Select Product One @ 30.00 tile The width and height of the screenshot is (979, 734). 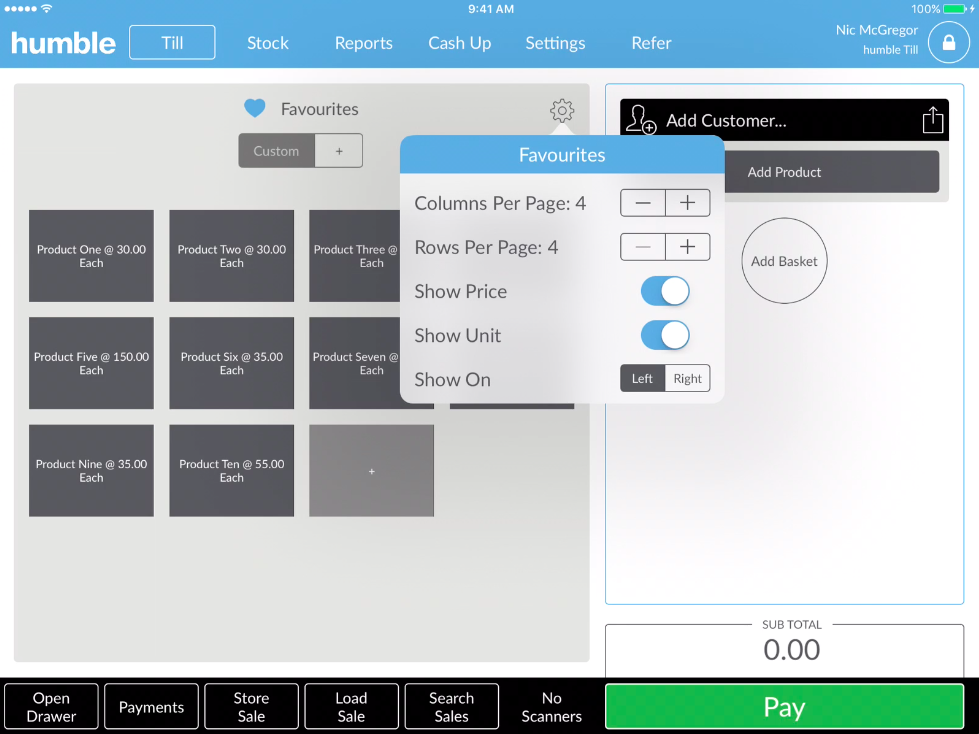coord(91,256)
